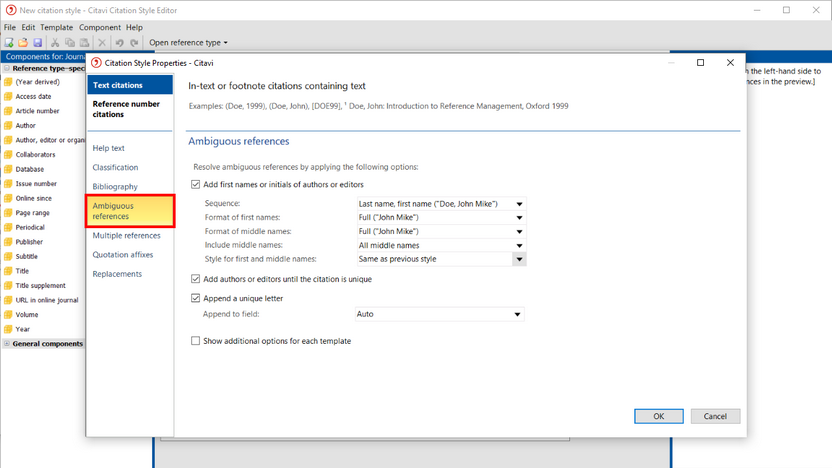Open the Help text section
This screenshot has width=832, height=468.
108,148
